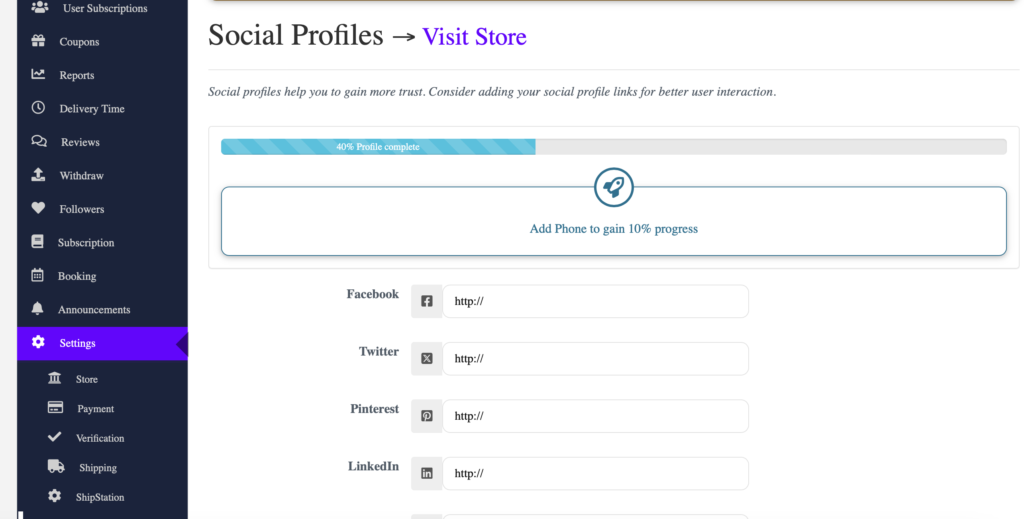Click the Withdraw upload icon
The image size is (1024, 519).
pos(38,175)
